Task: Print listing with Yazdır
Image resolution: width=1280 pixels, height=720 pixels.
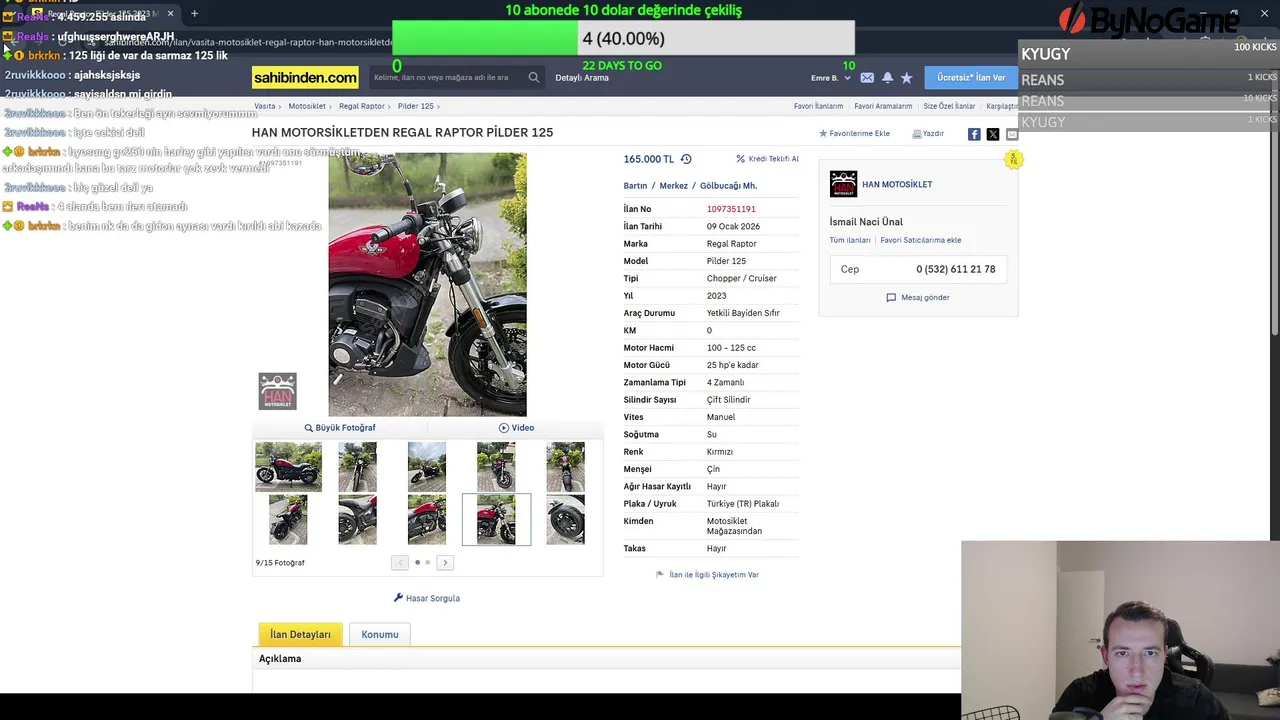Action: pyautogui.click(x=928, y=133)
